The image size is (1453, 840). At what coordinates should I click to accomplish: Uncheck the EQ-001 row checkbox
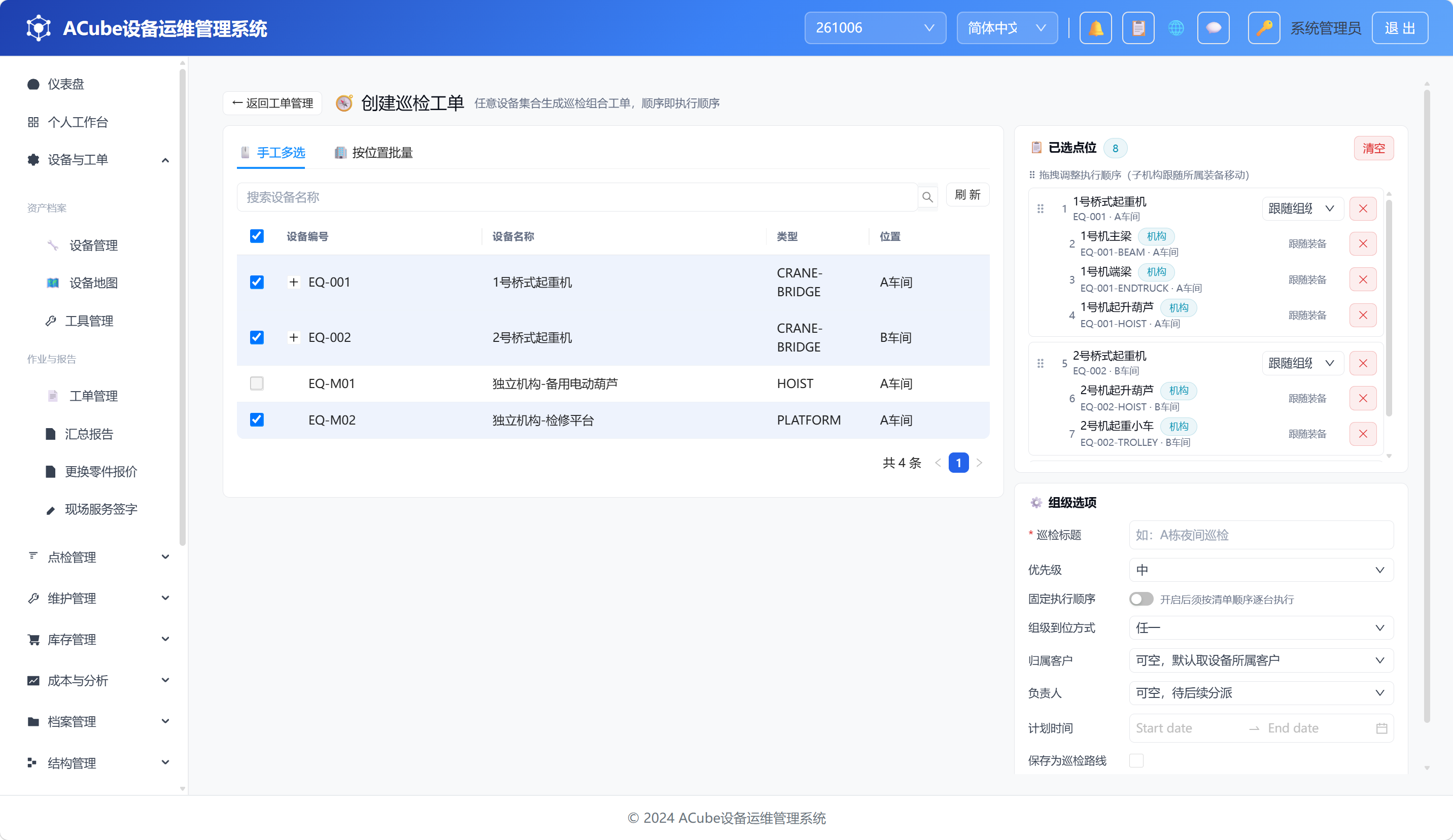point(257,282)
